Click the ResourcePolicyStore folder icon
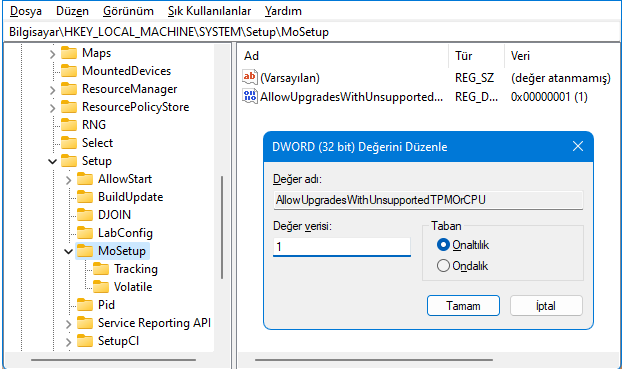Viewport: 622px width, 369px height. 69,107
